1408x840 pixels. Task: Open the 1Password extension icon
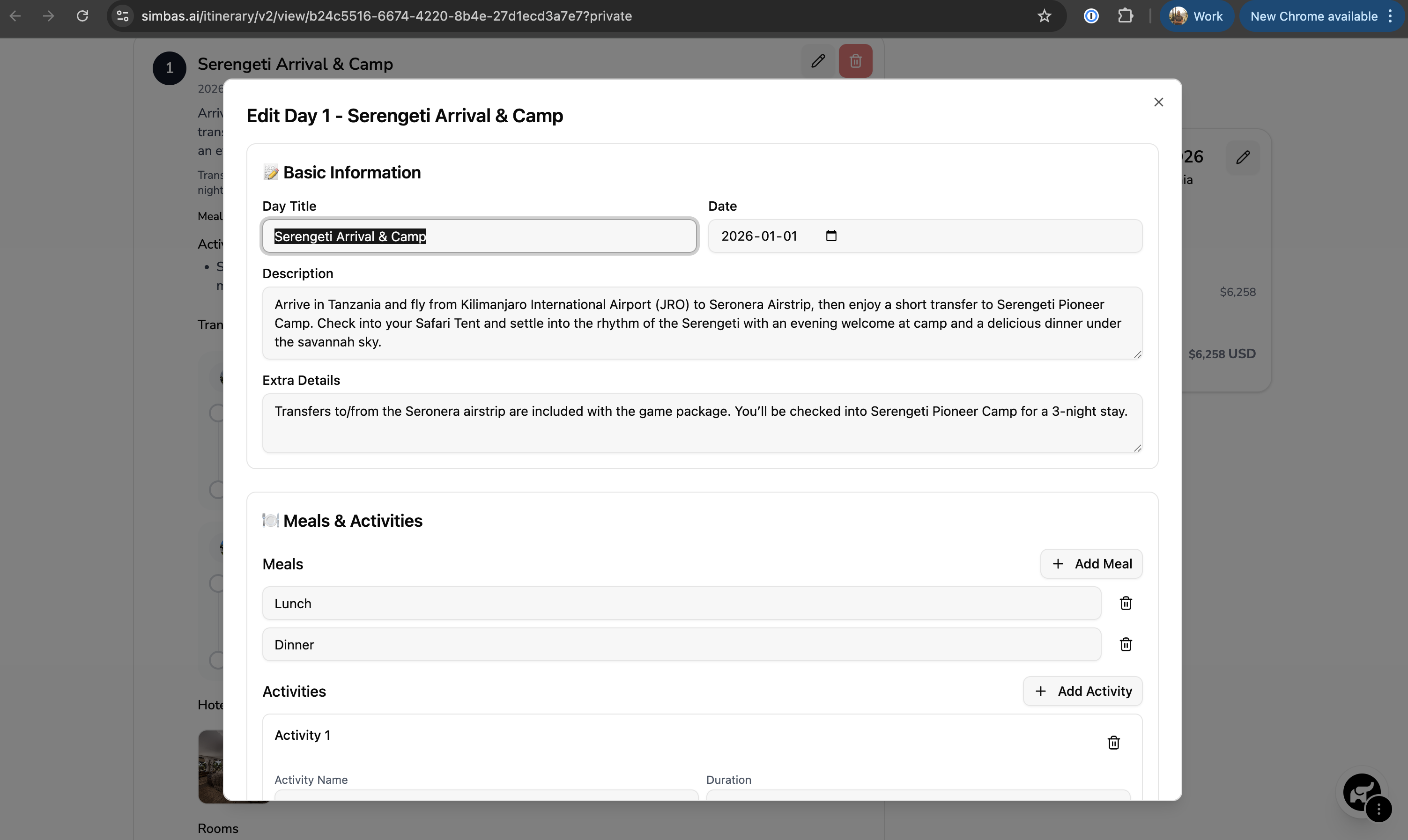[1091, 16]
